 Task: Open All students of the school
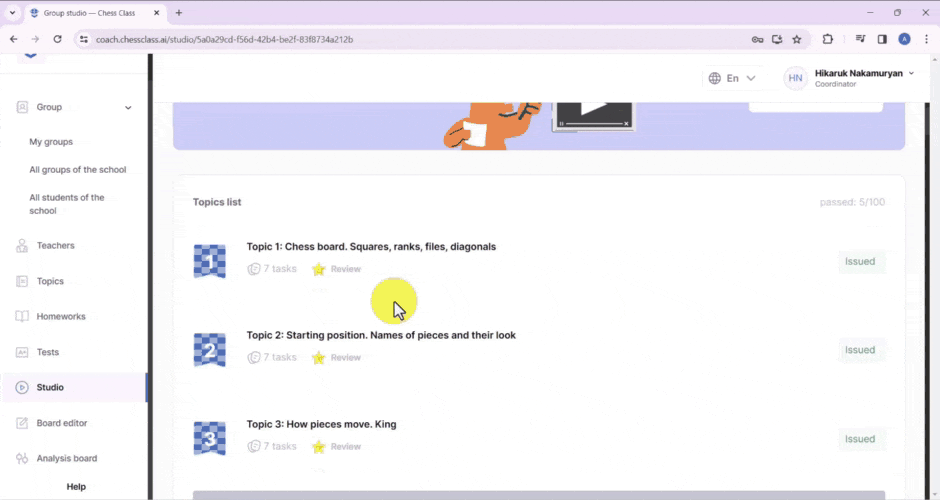coord(67,204)
